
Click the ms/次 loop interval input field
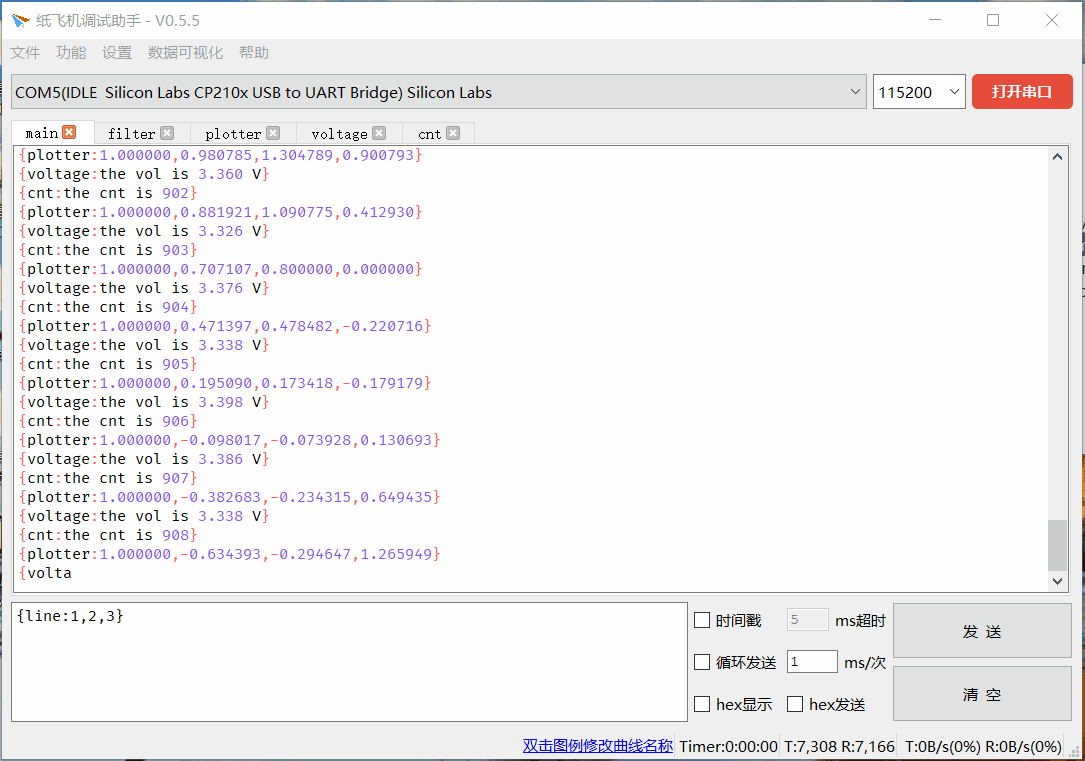(812, 662)
